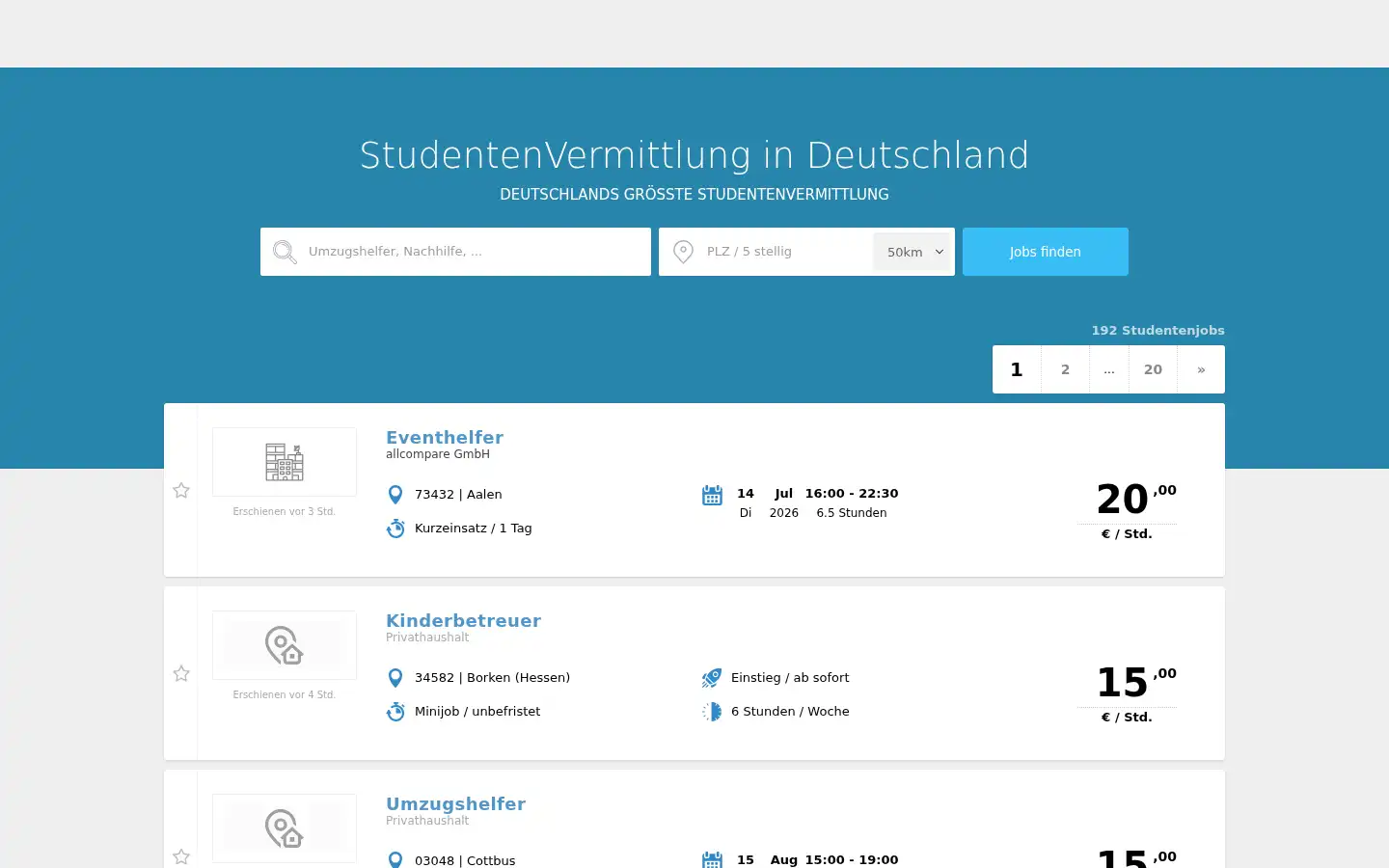Image resolution: width=1389 pixels, height=868 pixels.
Task: Click the stopwatch icon beside Kurzeinsatz / 1 Tag
Action: click(x=395, y=529)
